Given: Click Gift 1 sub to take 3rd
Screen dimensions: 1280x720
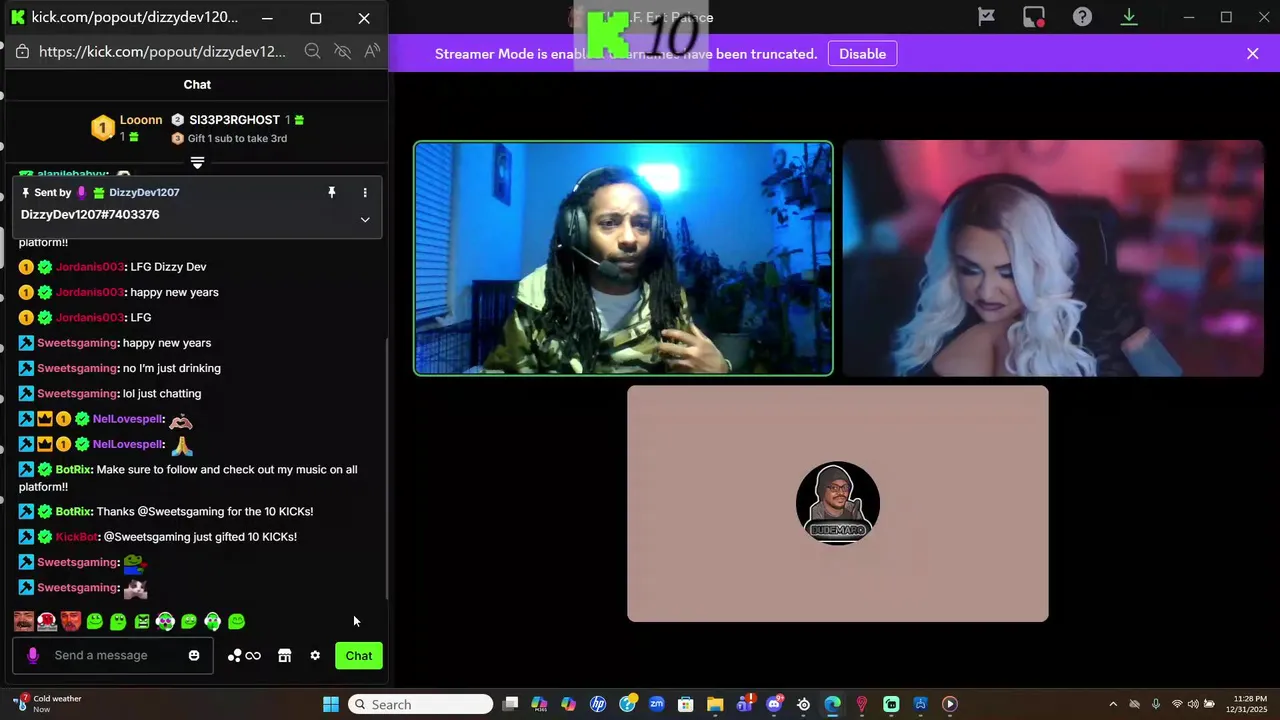Looking at the screenshot, I should [x=237, y=138].
